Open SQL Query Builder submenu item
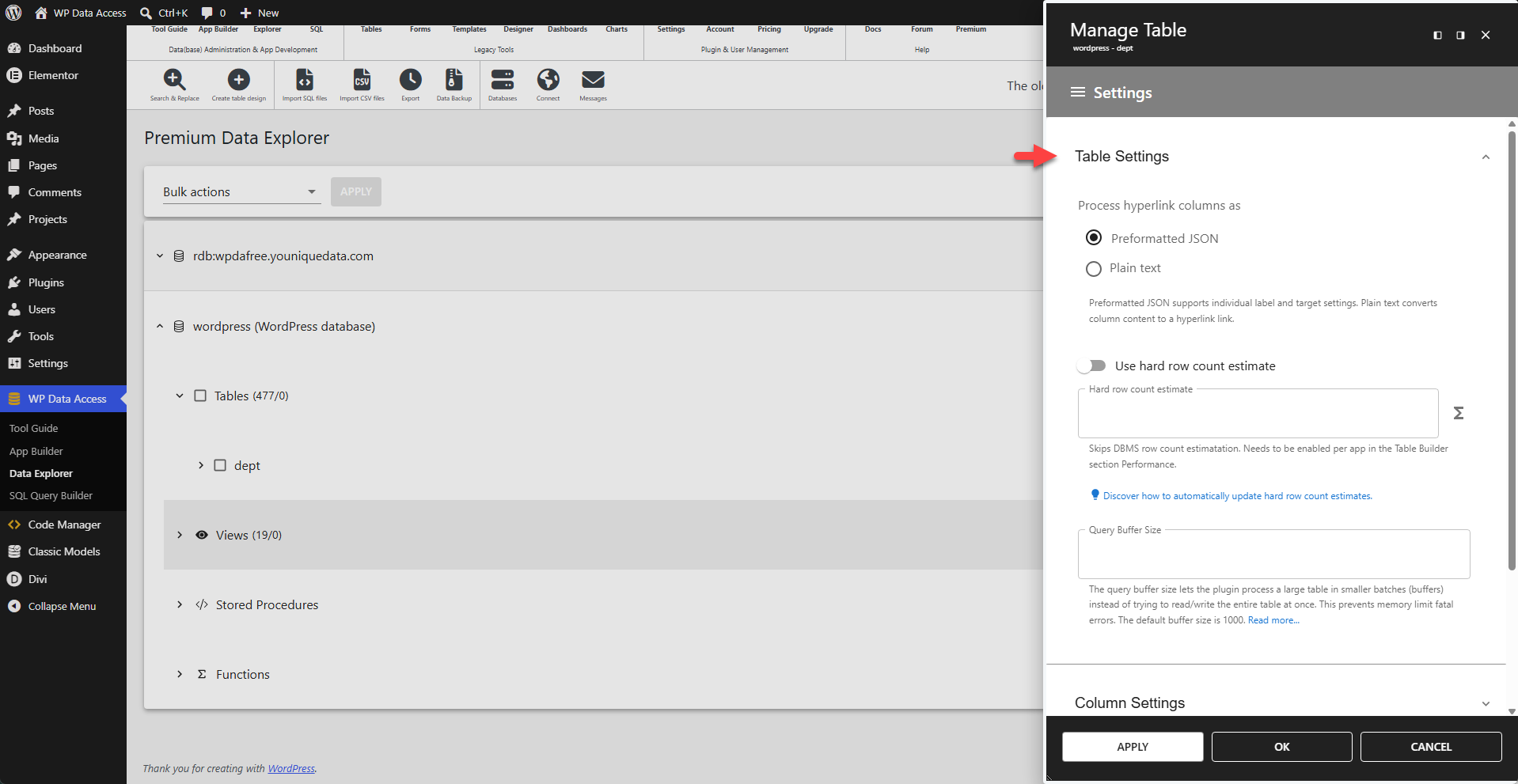Viewport: 1518px width, 784px height. point(51,495)
